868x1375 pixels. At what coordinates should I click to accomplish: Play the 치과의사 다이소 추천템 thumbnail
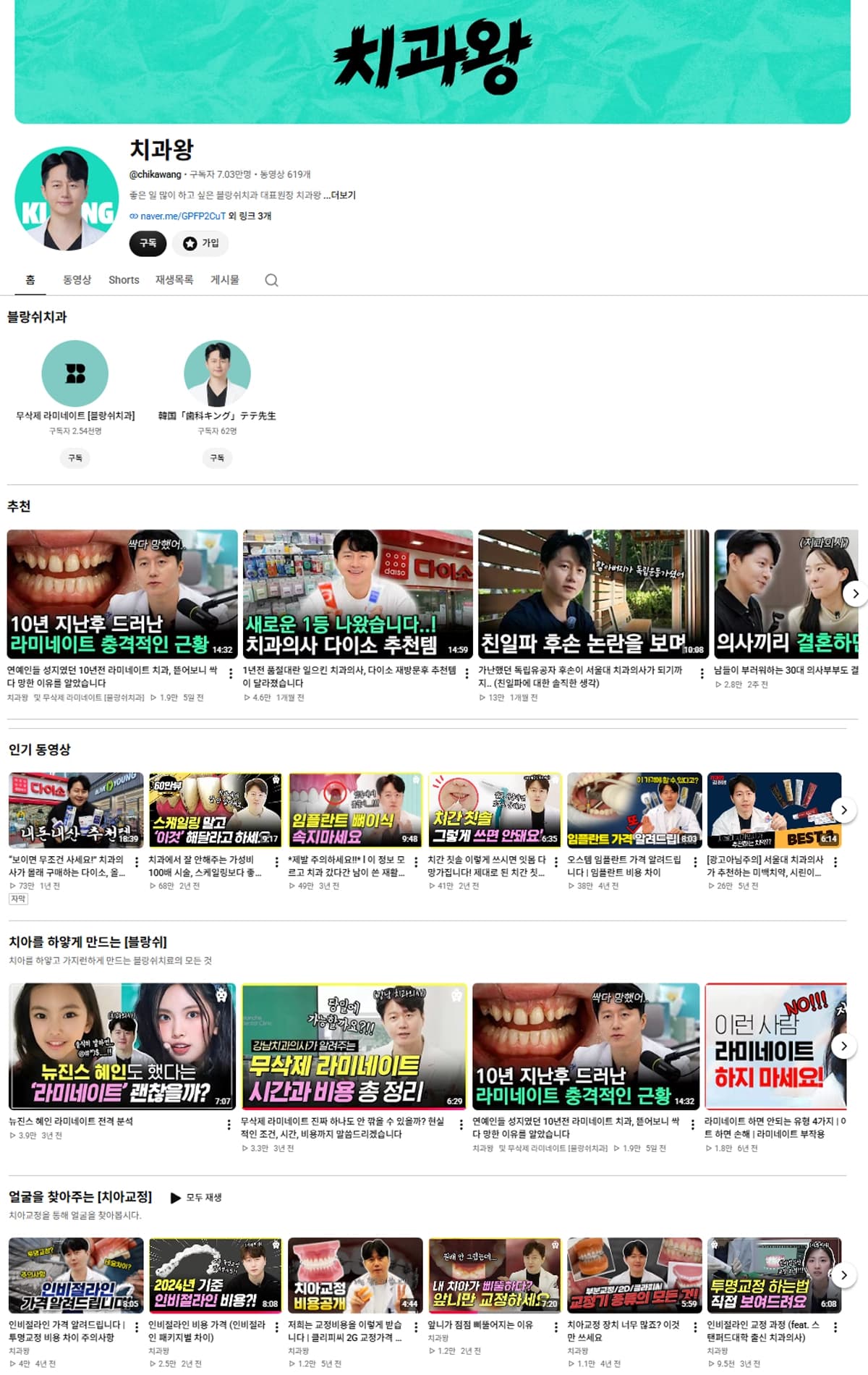coord(358,594)
